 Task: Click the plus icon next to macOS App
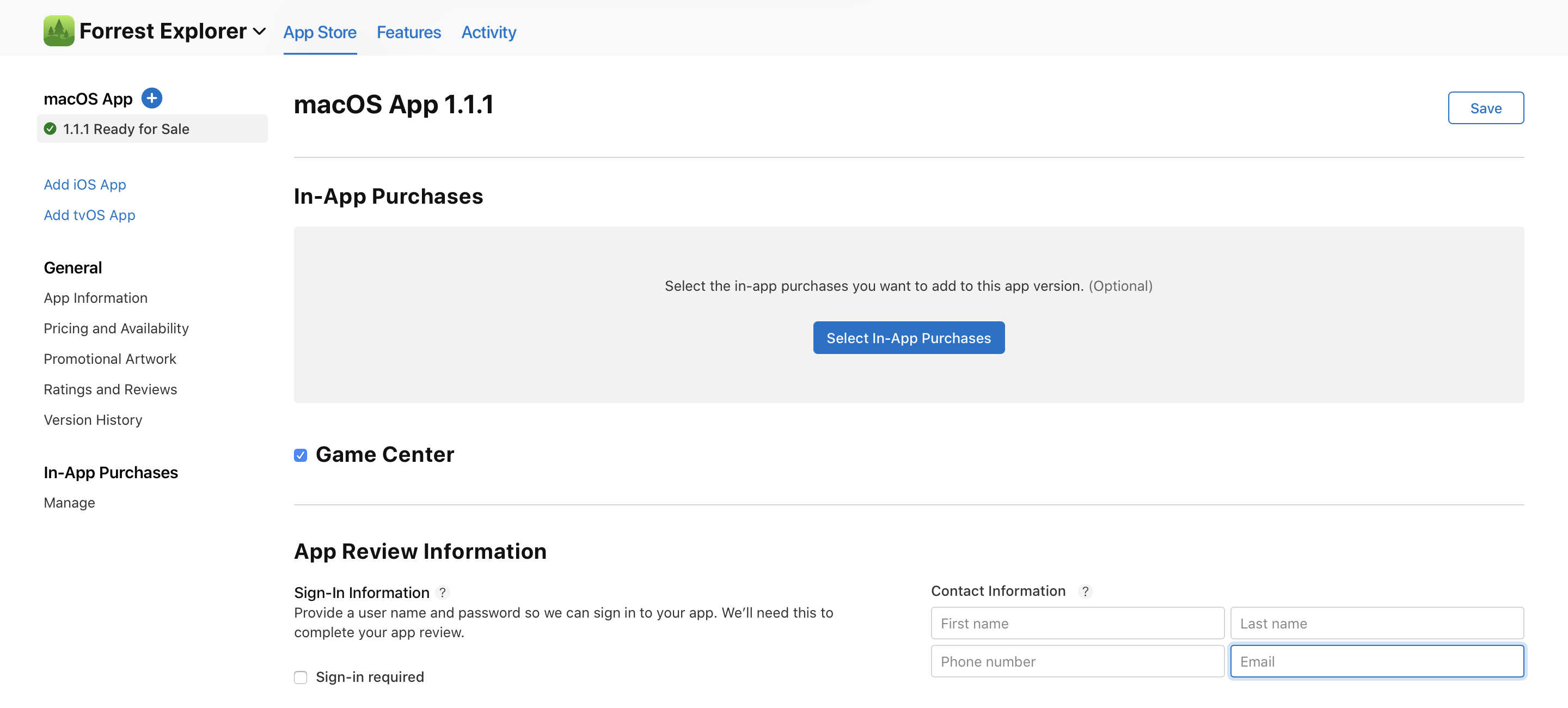[151, 98]
